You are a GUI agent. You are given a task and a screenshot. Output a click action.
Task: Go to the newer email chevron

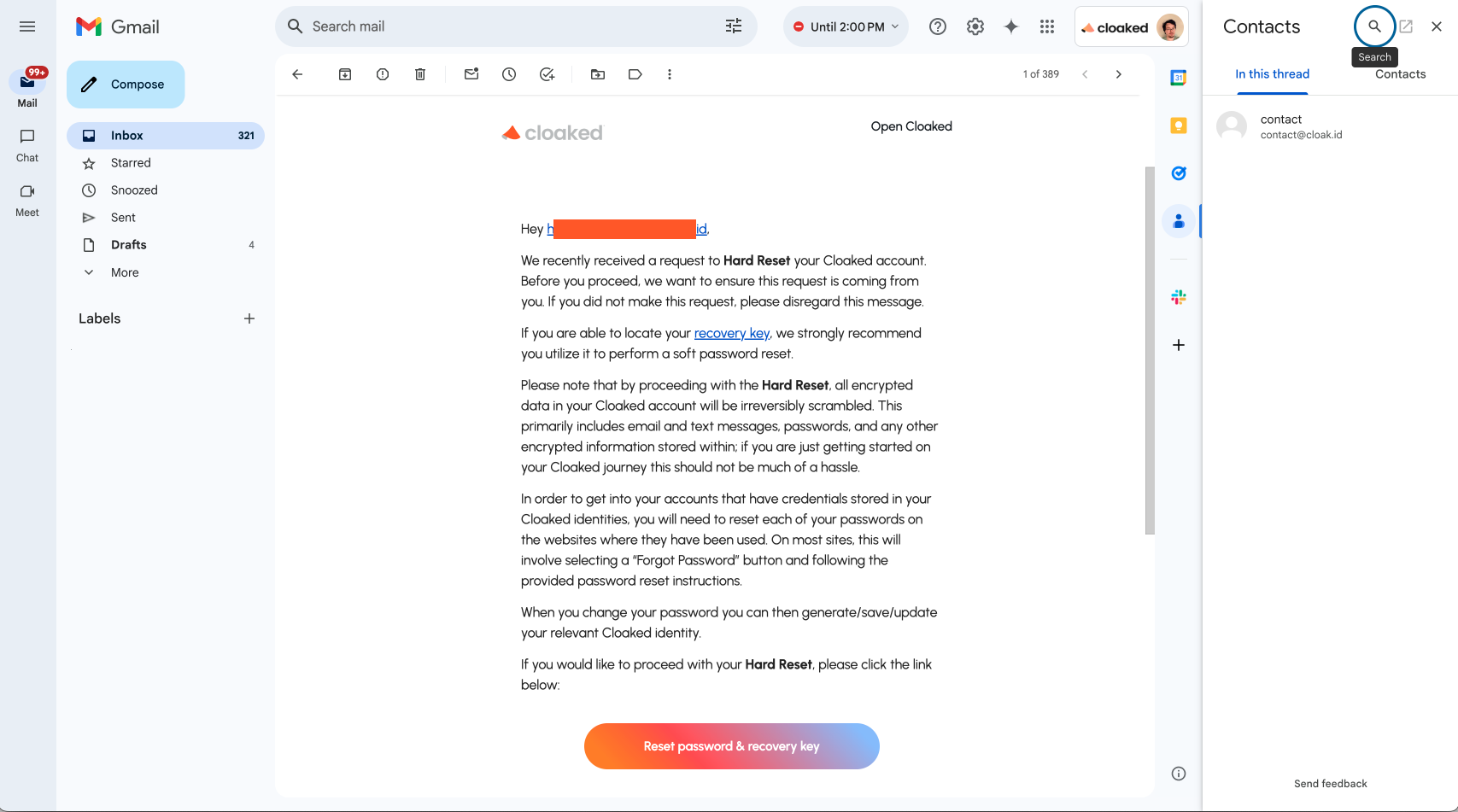point(1085,74)
